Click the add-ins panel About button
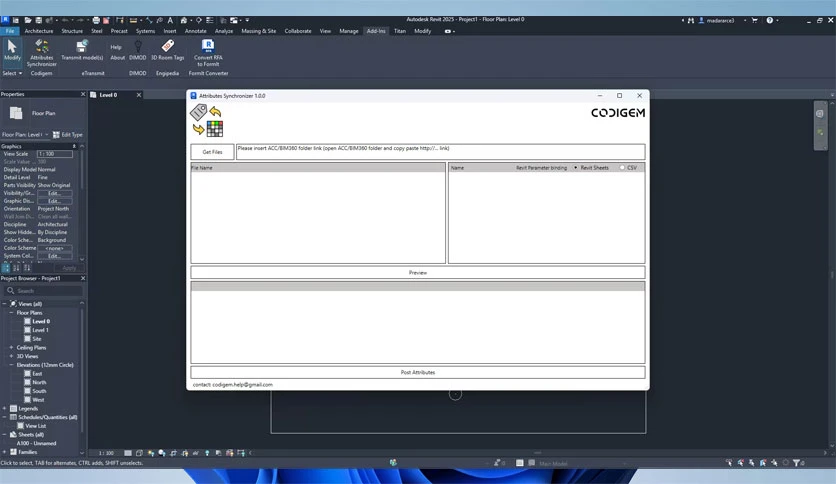 point(117,58)
